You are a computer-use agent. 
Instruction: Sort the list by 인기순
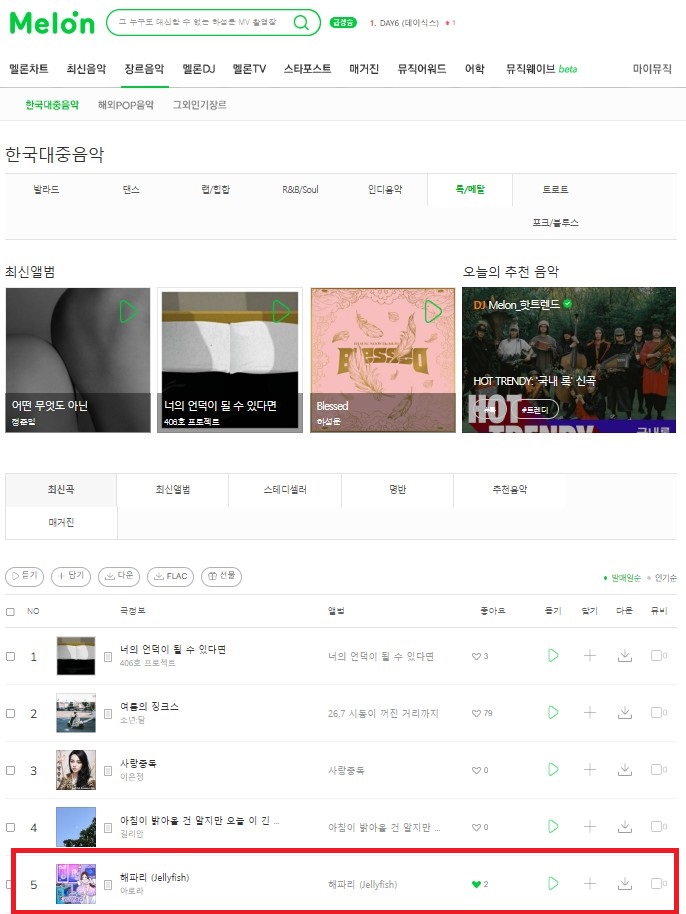665,578
